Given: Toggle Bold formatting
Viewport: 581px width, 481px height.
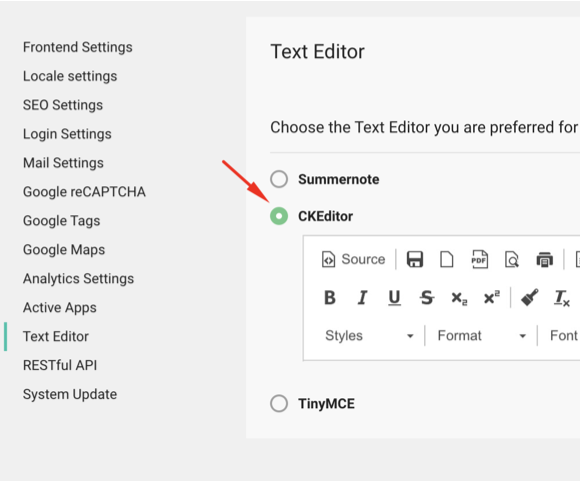Looking at the screenshot, I should [330, 298].
